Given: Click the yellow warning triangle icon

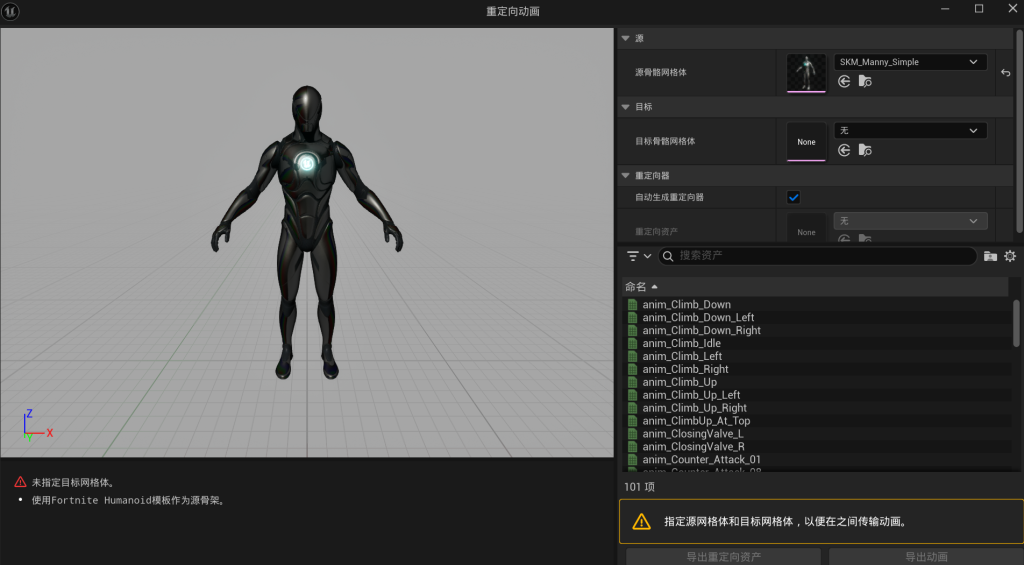Looking at the screenshot, I should [641, 521].
